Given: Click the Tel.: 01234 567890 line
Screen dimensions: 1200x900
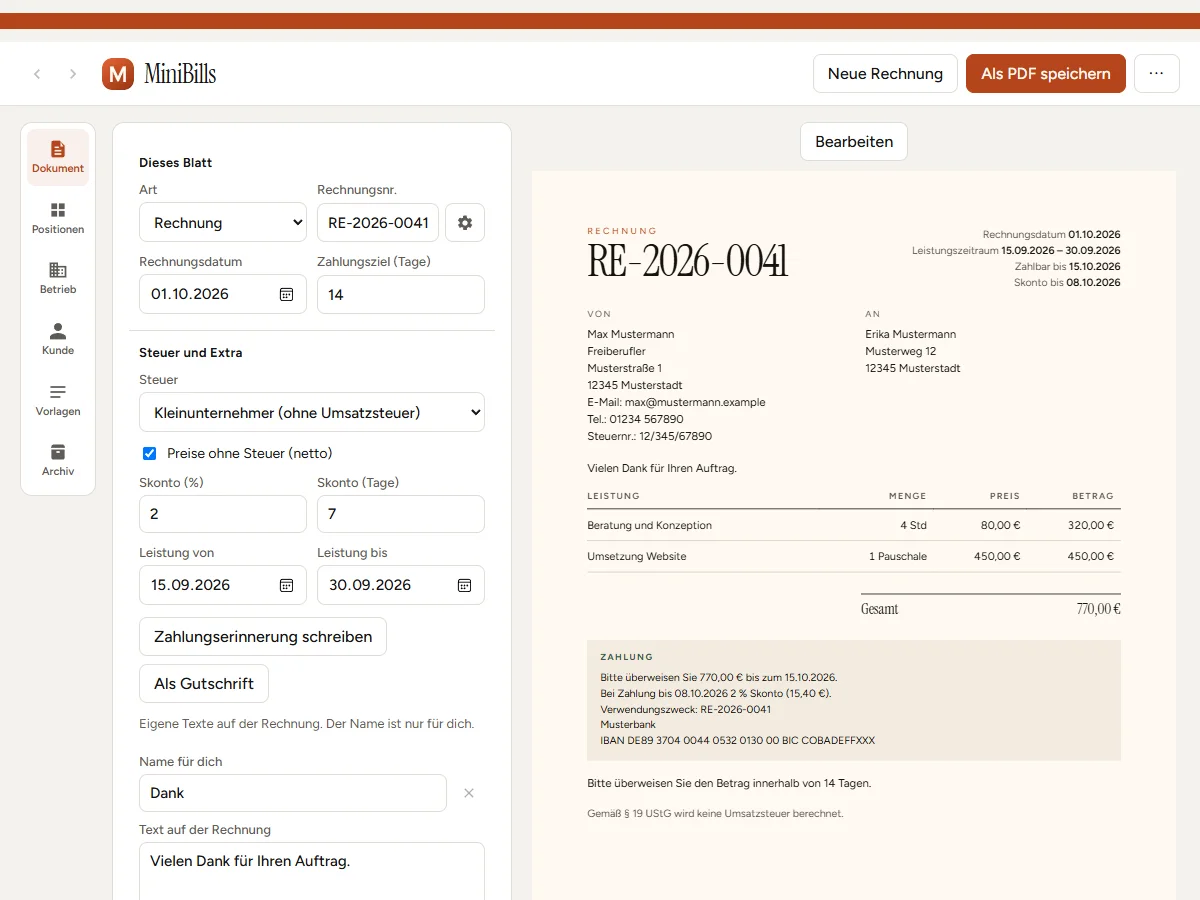Looking at the screenshot, I should tap(636, 419).
